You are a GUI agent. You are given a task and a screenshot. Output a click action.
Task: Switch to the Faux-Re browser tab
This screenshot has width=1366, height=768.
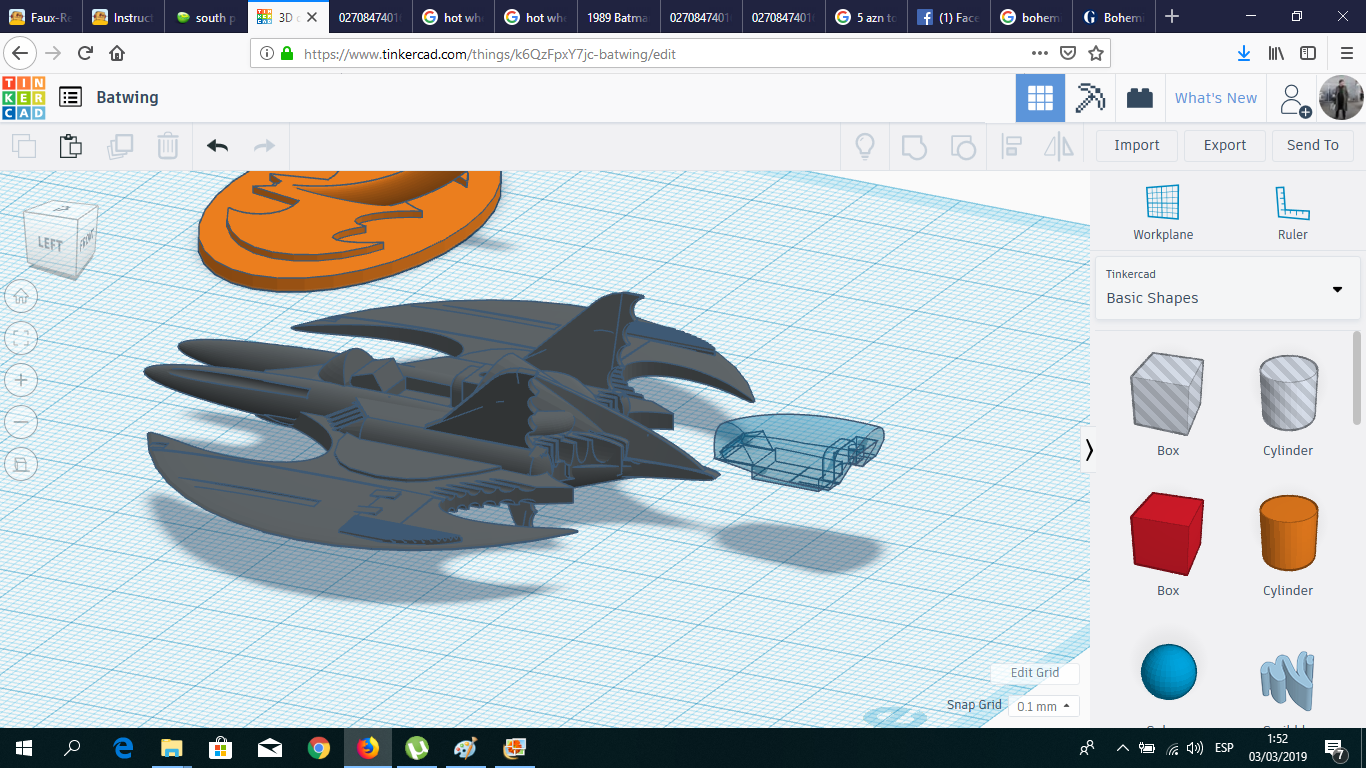(41, 17)
